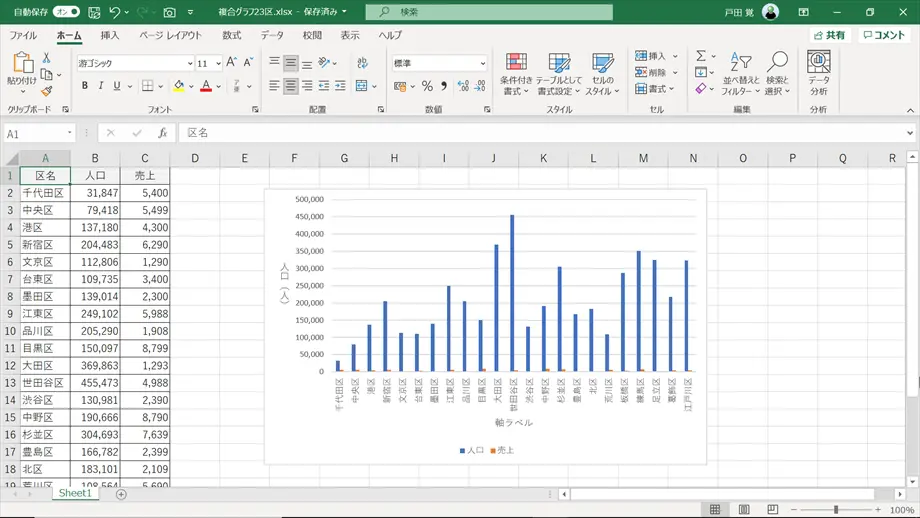Click the AutoSum sigma icon
Image resolution: width=920 pixels, height=518 pixels.
[x=701, y=56]
